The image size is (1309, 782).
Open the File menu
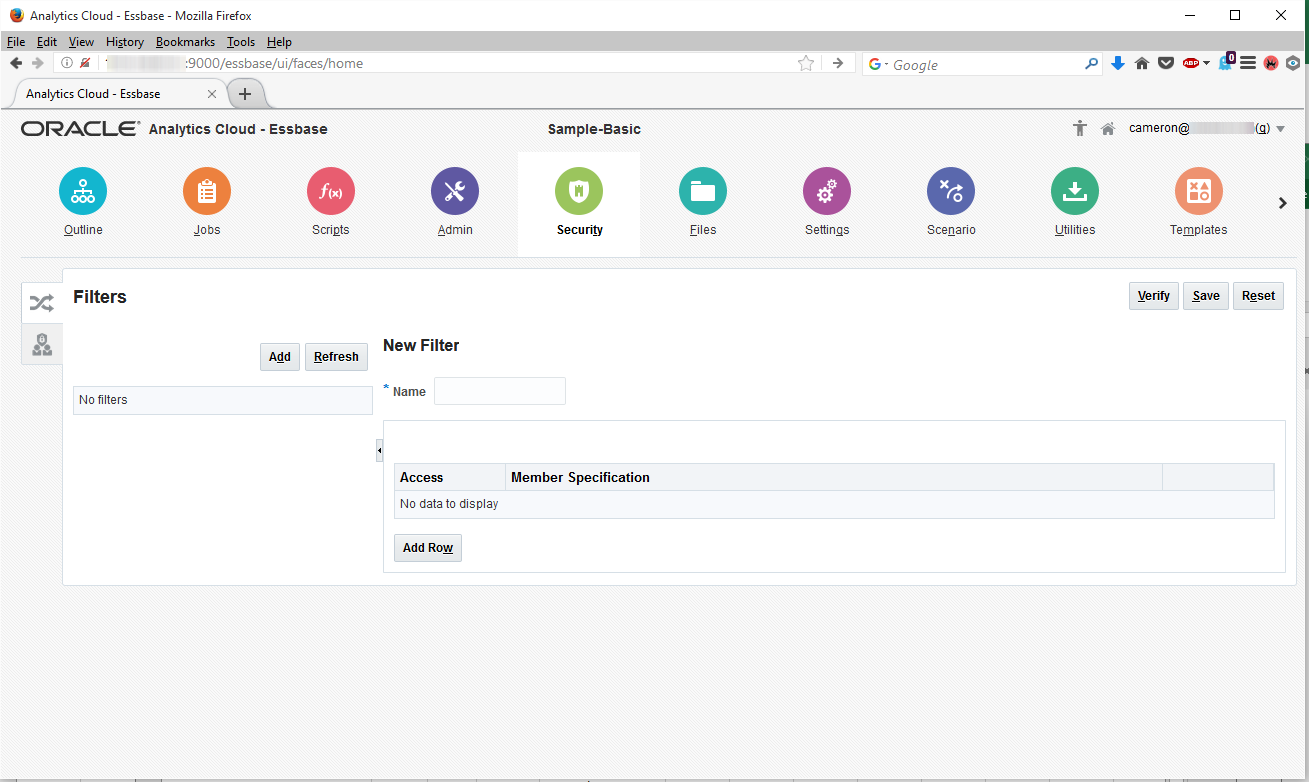(x=16, y=42)
